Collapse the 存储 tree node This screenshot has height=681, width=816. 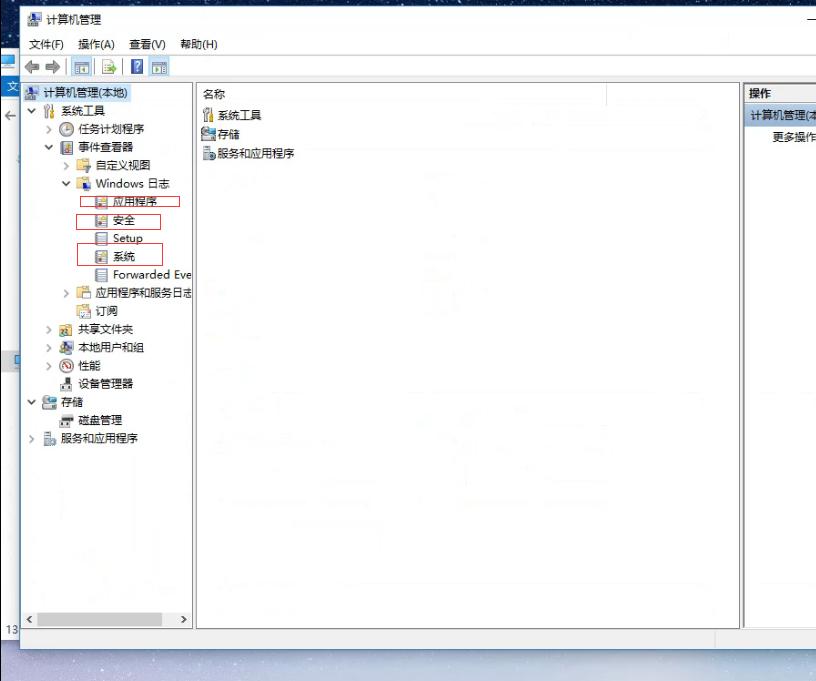click(31, 402)
